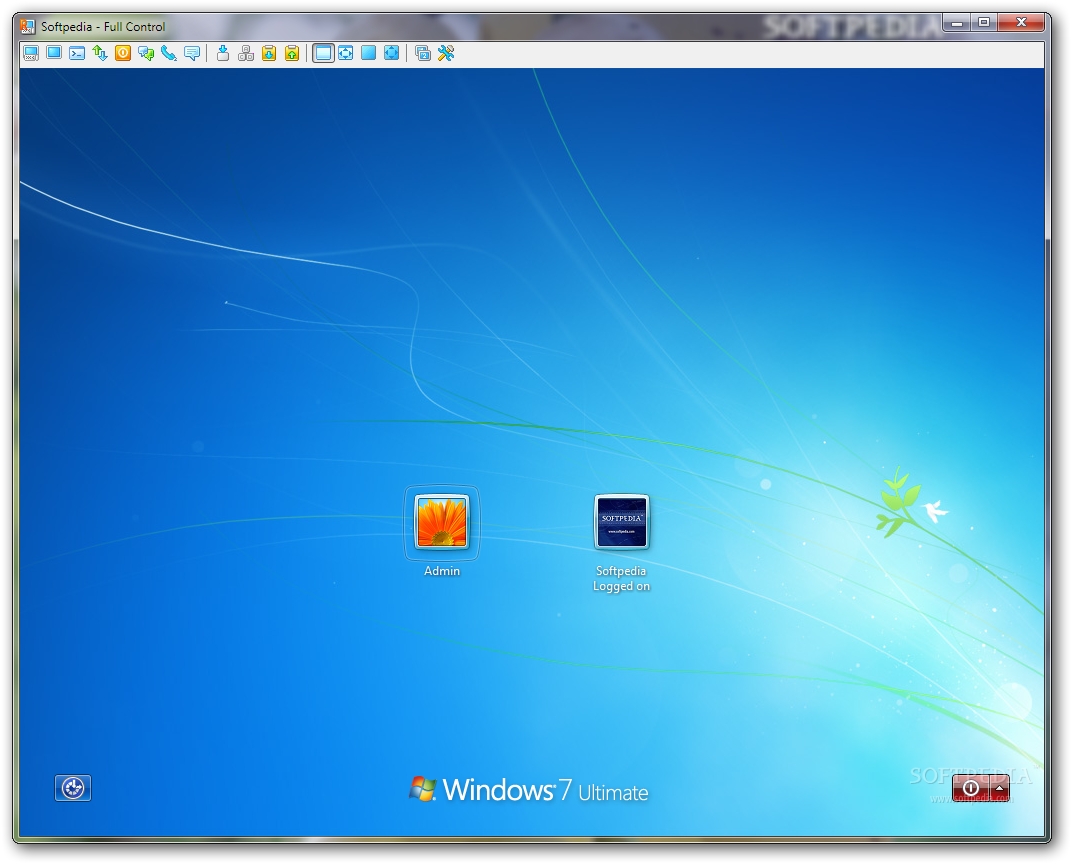Send Ctrl+Alt+Del with the key-arrow icon

[x=223, y=53]
